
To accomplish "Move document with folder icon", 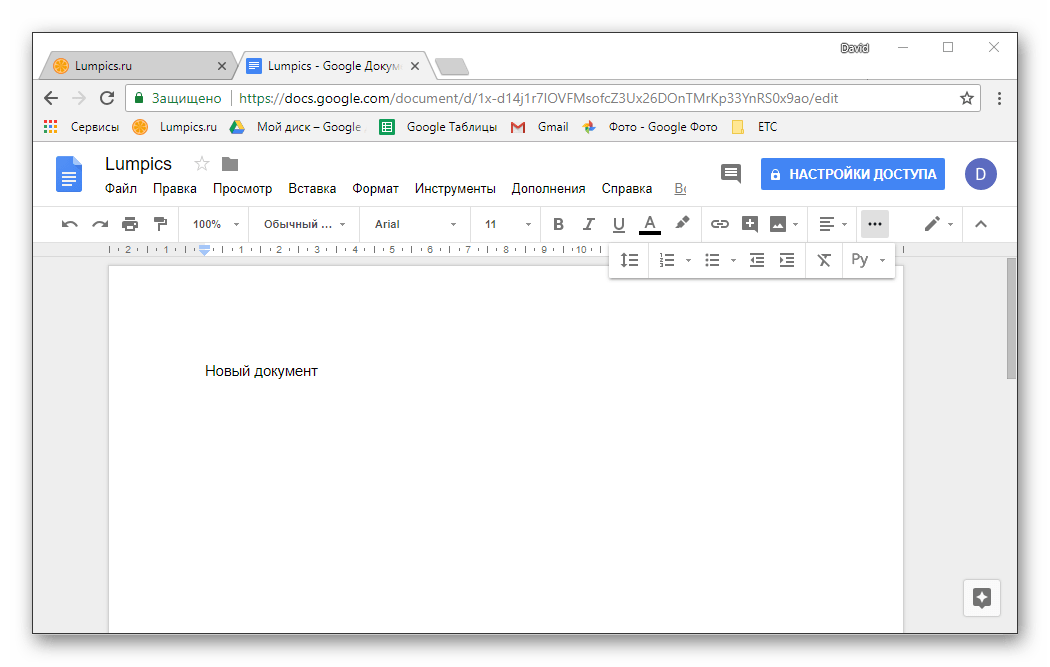I will pos(230,163).
